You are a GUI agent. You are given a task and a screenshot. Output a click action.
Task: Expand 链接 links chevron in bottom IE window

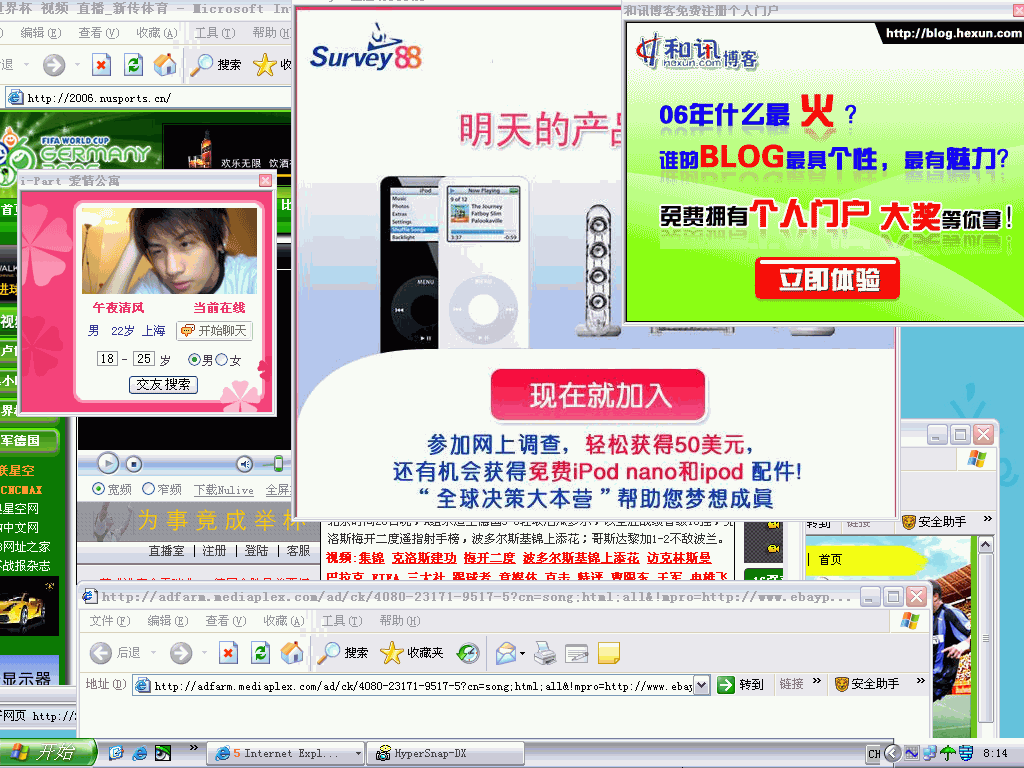pyautogui.click(x=816, y=681)
